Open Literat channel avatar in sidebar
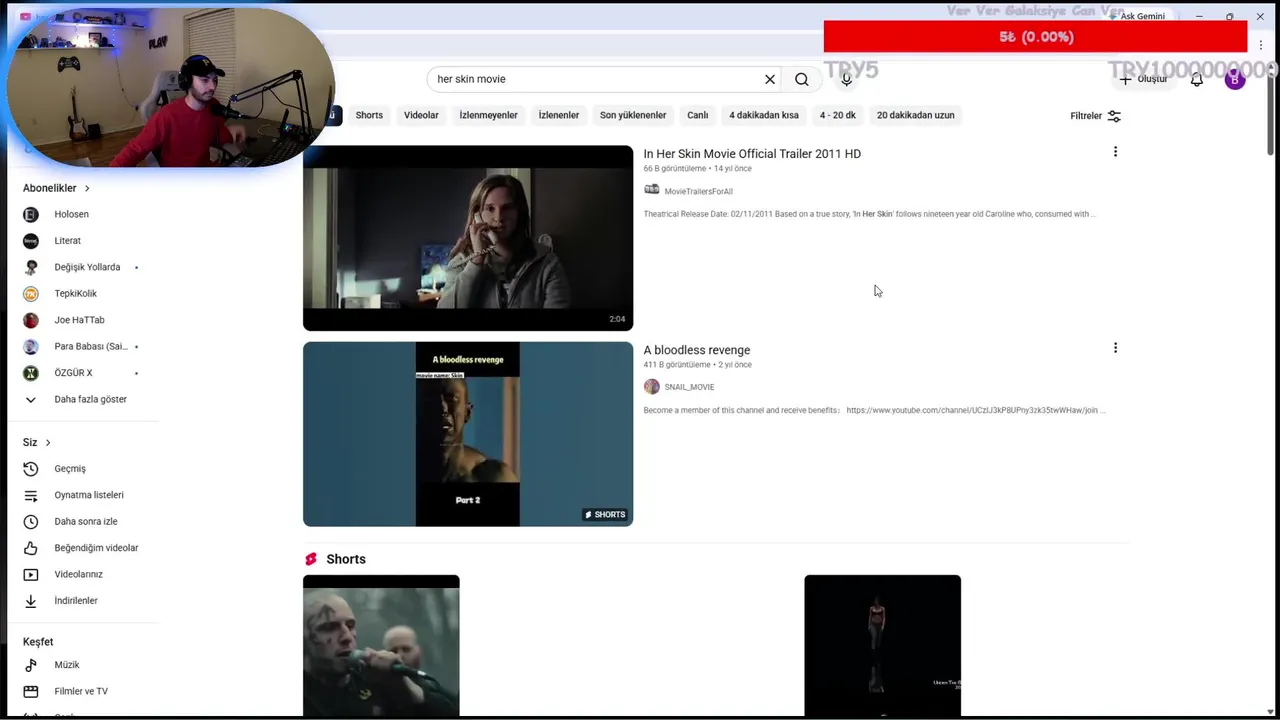Screen dimensions: 1280x720 tap(31, 241)
